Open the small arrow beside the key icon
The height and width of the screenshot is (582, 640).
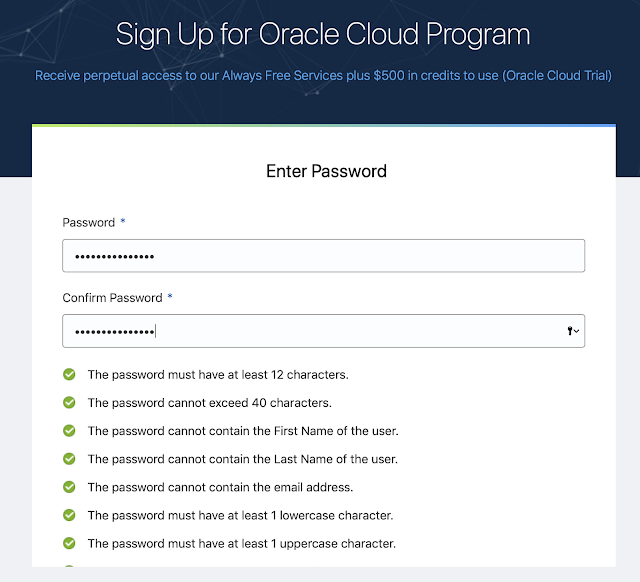point(577,332)
